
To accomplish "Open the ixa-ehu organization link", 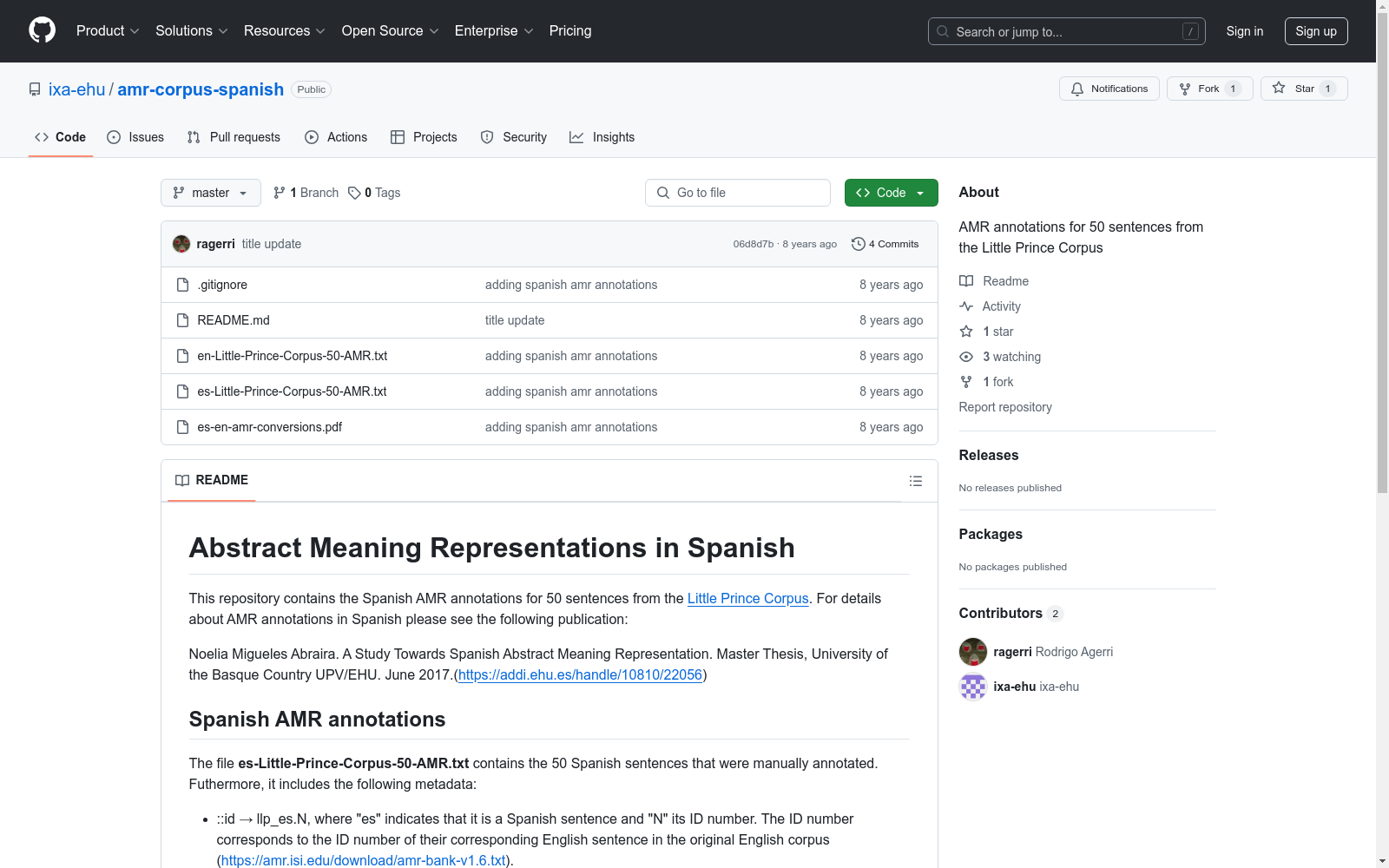I will pyautogui.click(x=76, y=89).
